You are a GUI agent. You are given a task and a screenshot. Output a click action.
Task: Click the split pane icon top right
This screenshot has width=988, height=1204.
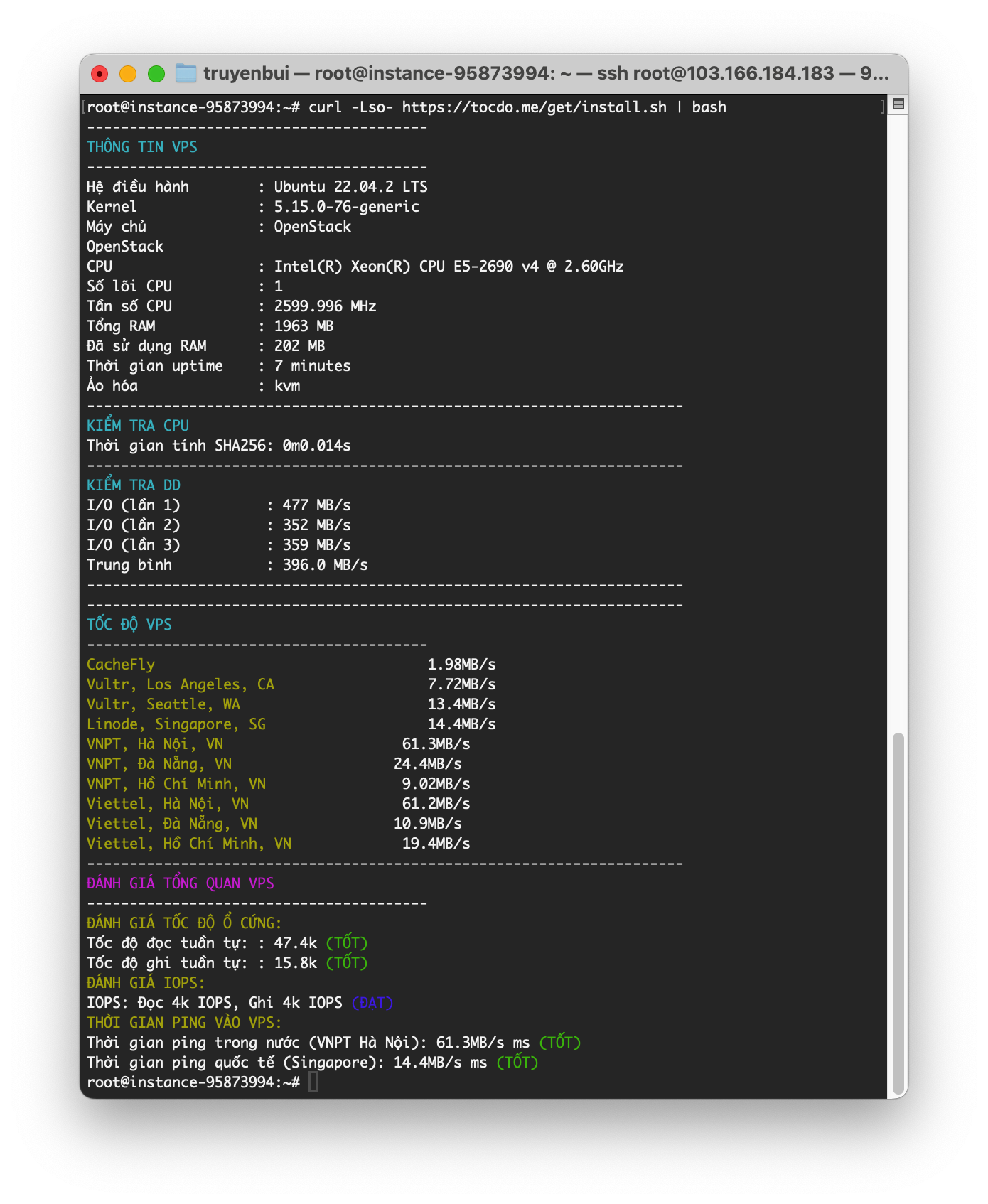(x=898, y=104)
